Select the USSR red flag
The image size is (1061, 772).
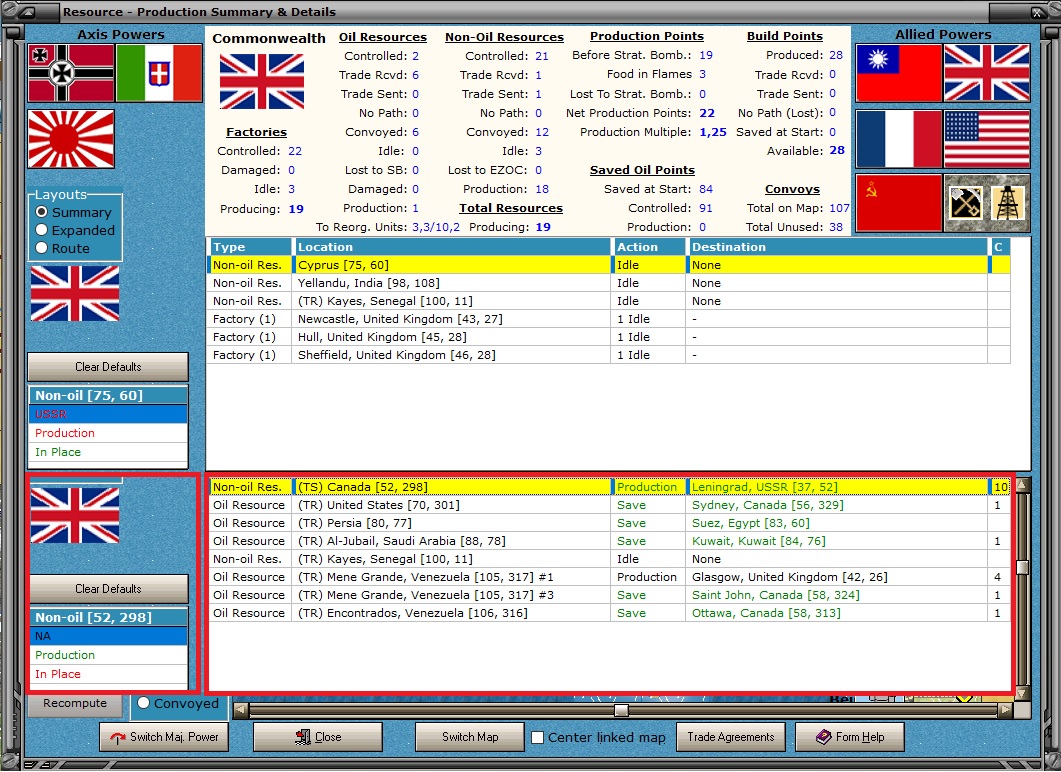pos(899,203)
